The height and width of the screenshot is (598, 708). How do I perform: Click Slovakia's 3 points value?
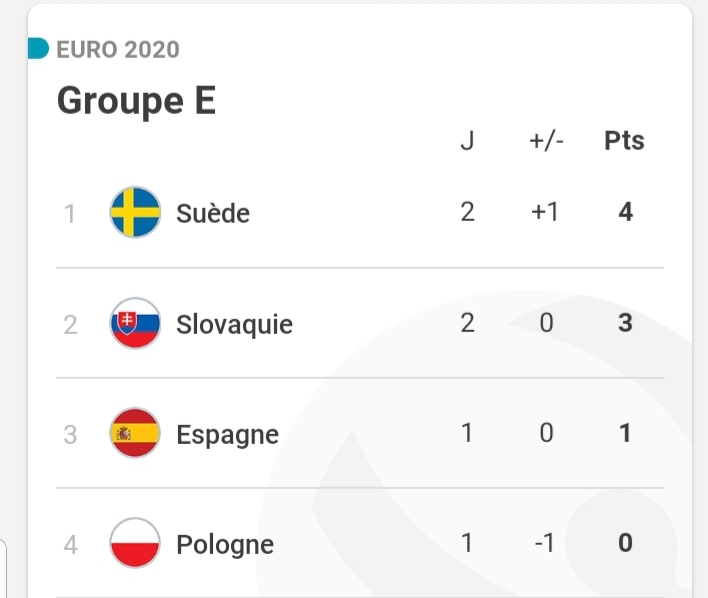625,323
